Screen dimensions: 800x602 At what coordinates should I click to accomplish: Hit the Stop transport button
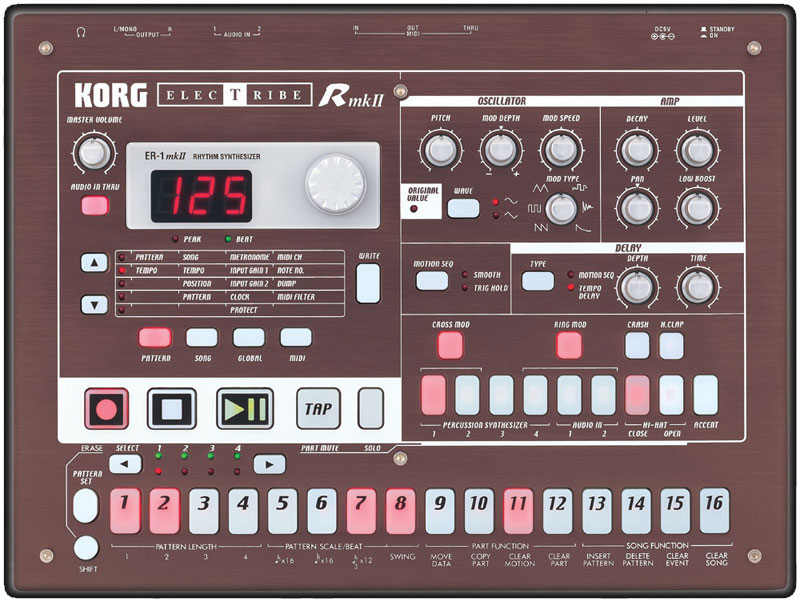point(172,409)
